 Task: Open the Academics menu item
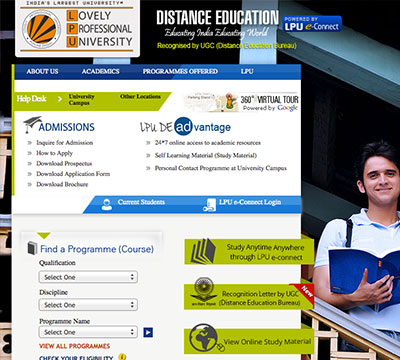100,71
